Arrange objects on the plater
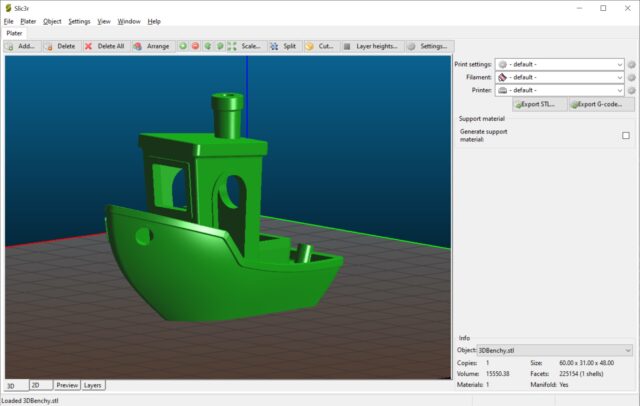This screenshot has width=640, height=406. pos(152,46)
